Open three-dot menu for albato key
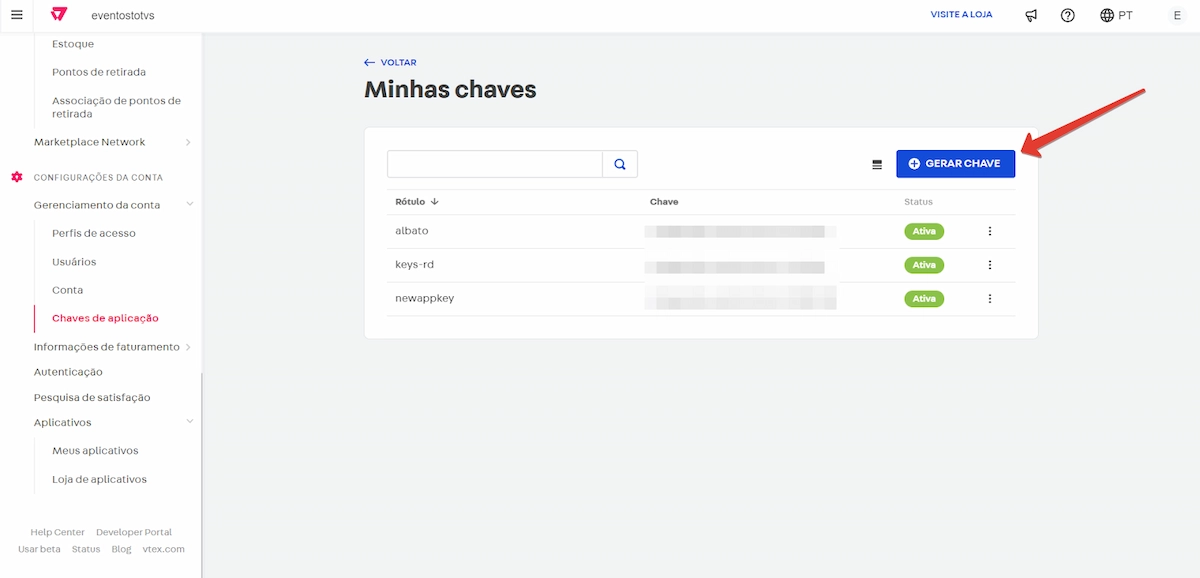Viewport: 1200px width, 578px height. (990, 231)
